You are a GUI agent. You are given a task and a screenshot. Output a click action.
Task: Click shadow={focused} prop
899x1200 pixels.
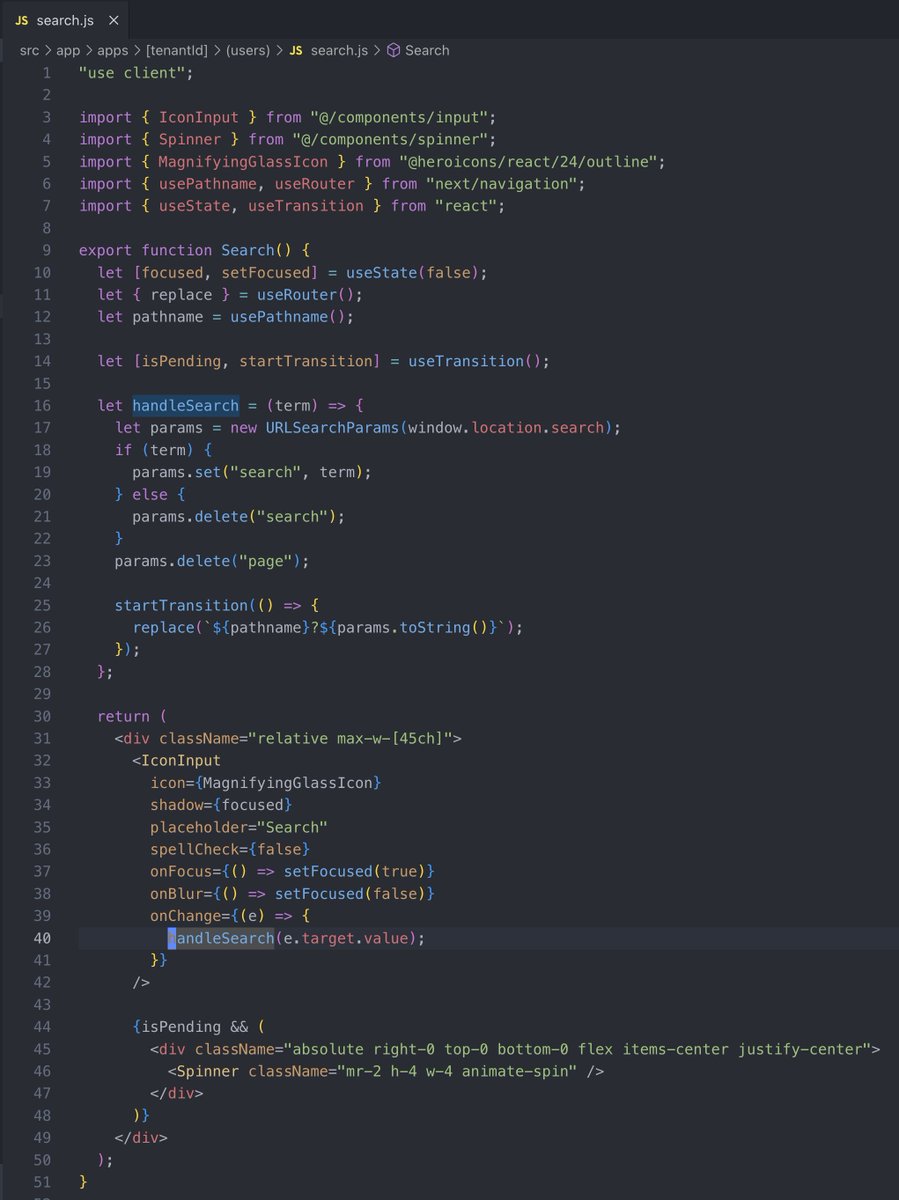click(x=221, y=804)
